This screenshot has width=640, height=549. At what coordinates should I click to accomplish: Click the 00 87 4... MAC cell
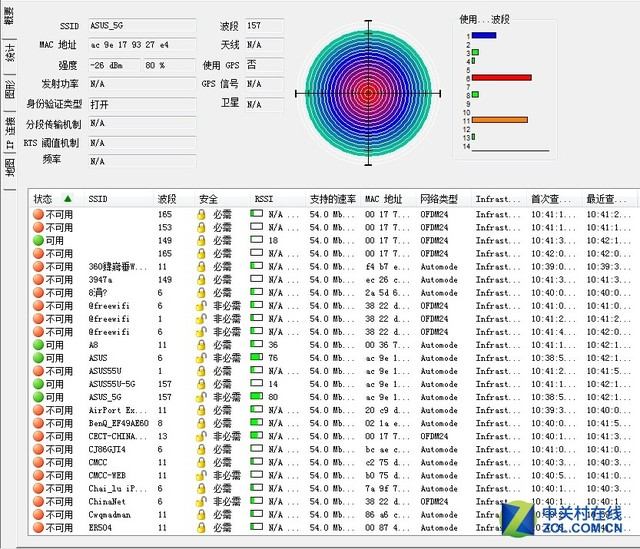point(387,527)
